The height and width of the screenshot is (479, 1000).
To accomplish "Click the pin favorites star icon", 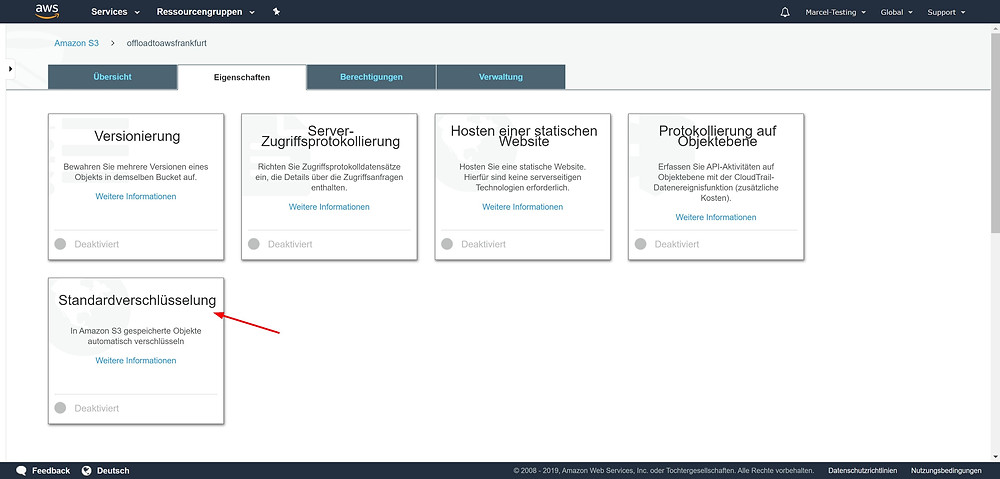I will click(276, 11).
